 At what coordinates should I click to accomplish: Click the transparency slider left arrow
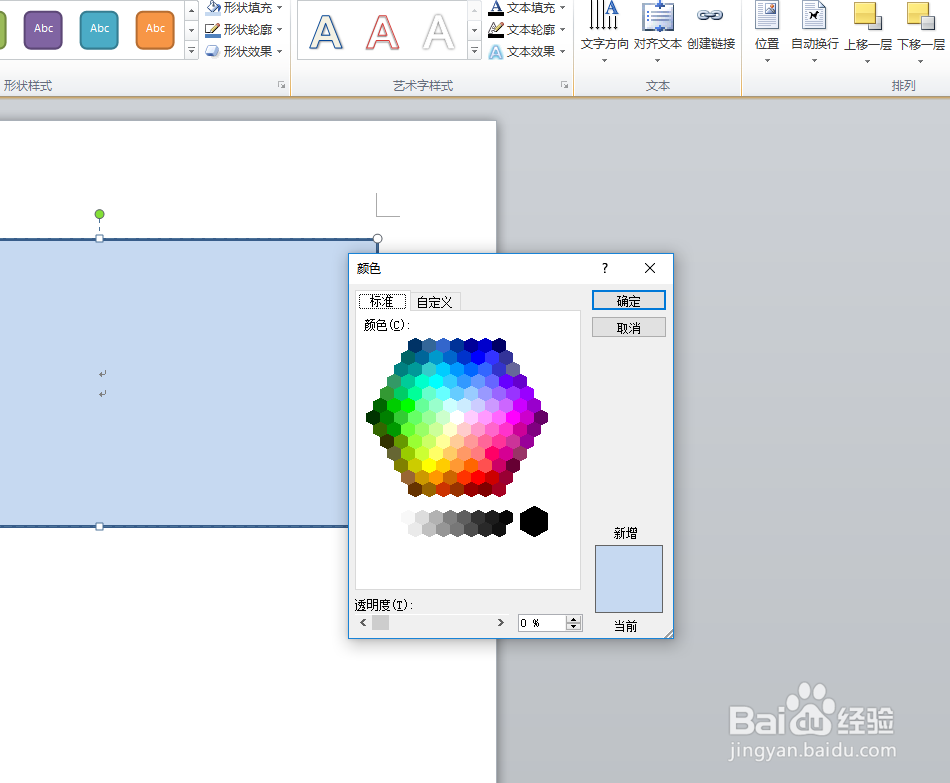[363, 622]
